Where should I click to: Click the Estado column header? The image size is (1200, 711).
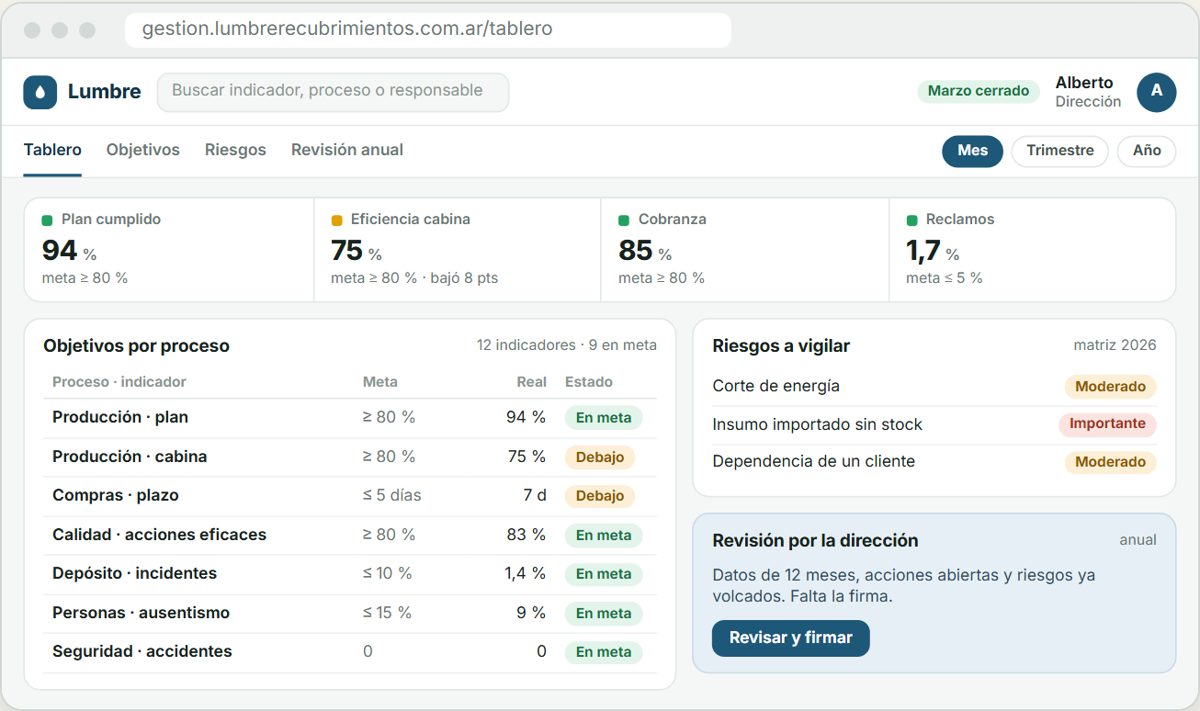coord(589,382)
